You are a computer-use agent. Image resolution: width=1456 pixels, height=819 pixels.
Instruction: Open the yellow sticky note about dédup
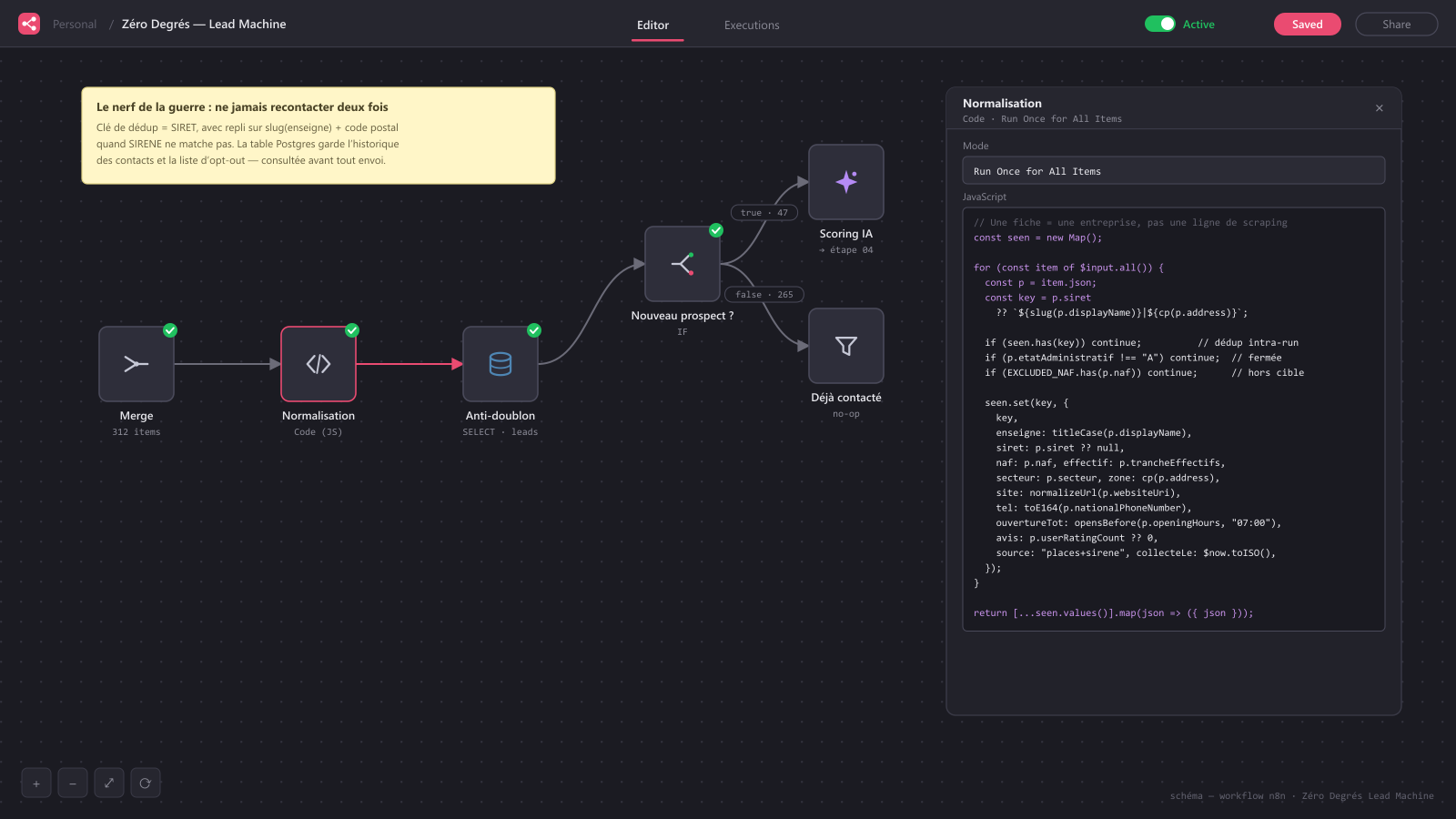tap(318, 136)
